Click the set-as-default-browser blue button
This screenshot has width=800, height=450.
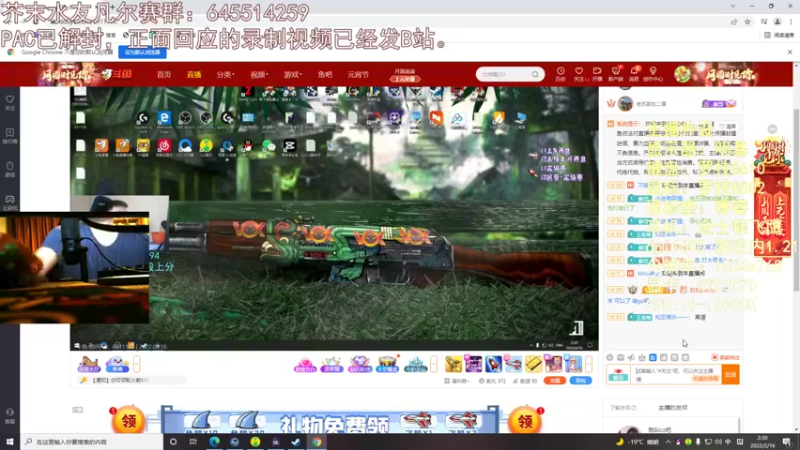point(142,52)
